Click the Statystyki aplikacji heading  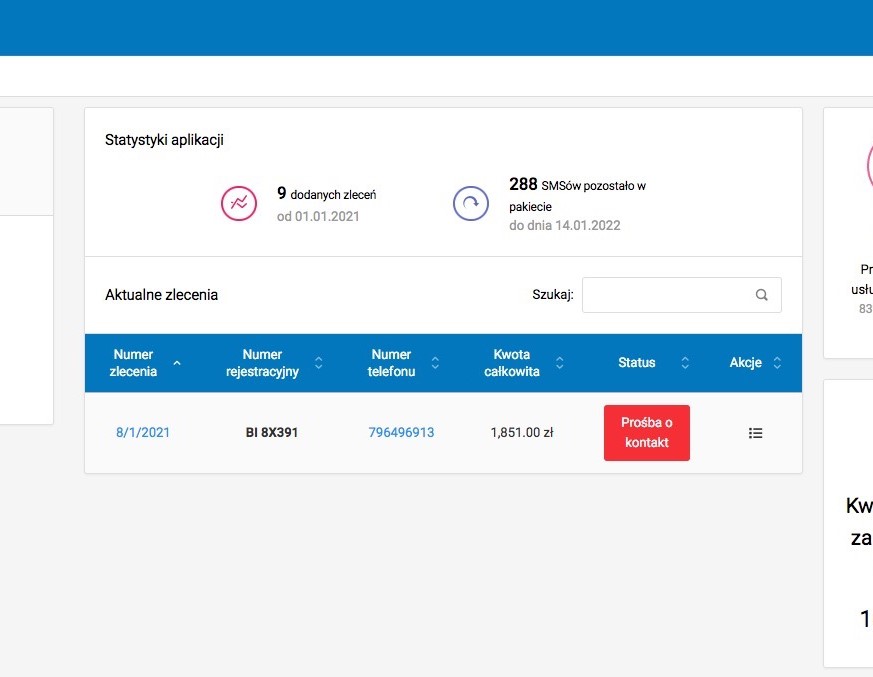coord(164,140)
